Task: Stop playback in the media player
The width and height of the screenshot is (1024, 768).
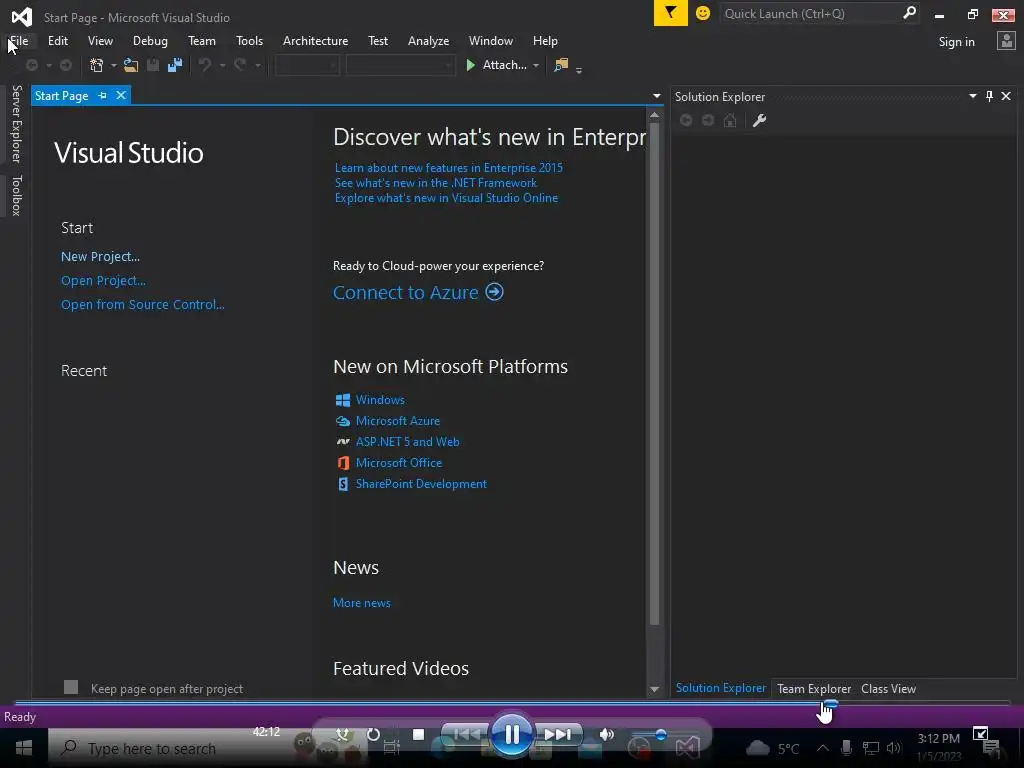Action: pos(419,734)
